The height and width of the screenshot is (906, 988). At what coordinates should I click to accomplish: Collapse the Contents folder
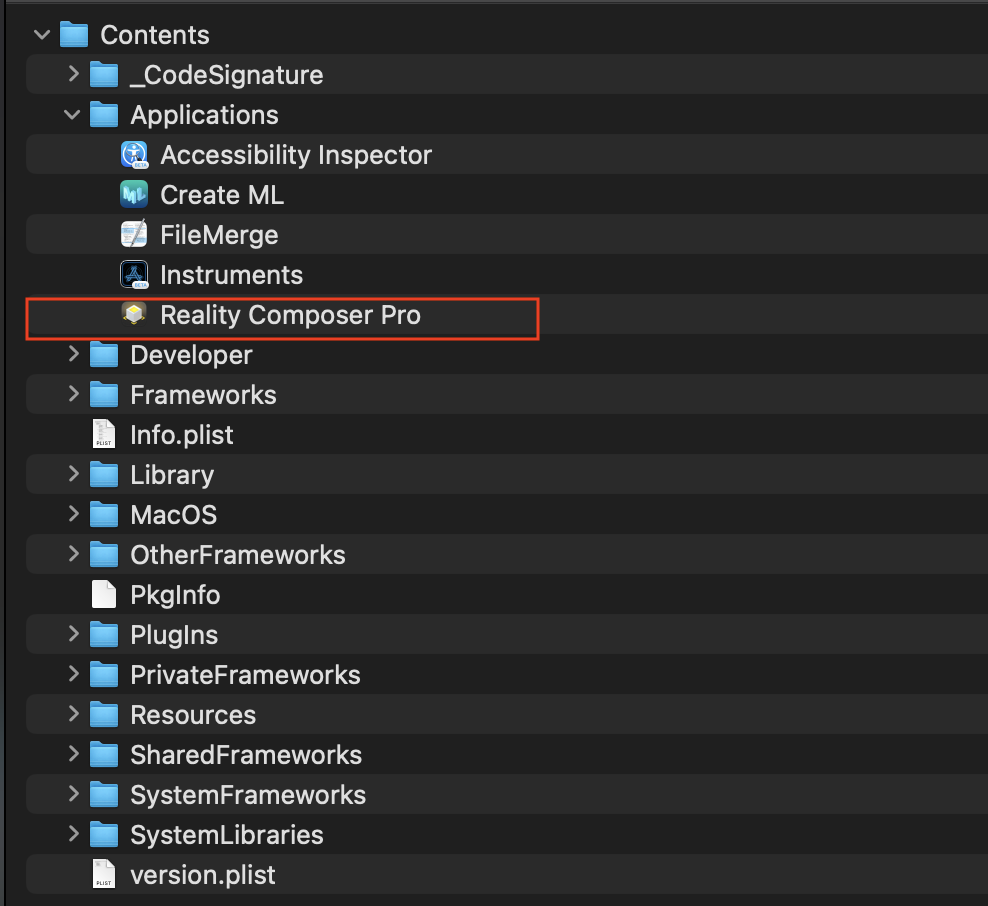41,34
